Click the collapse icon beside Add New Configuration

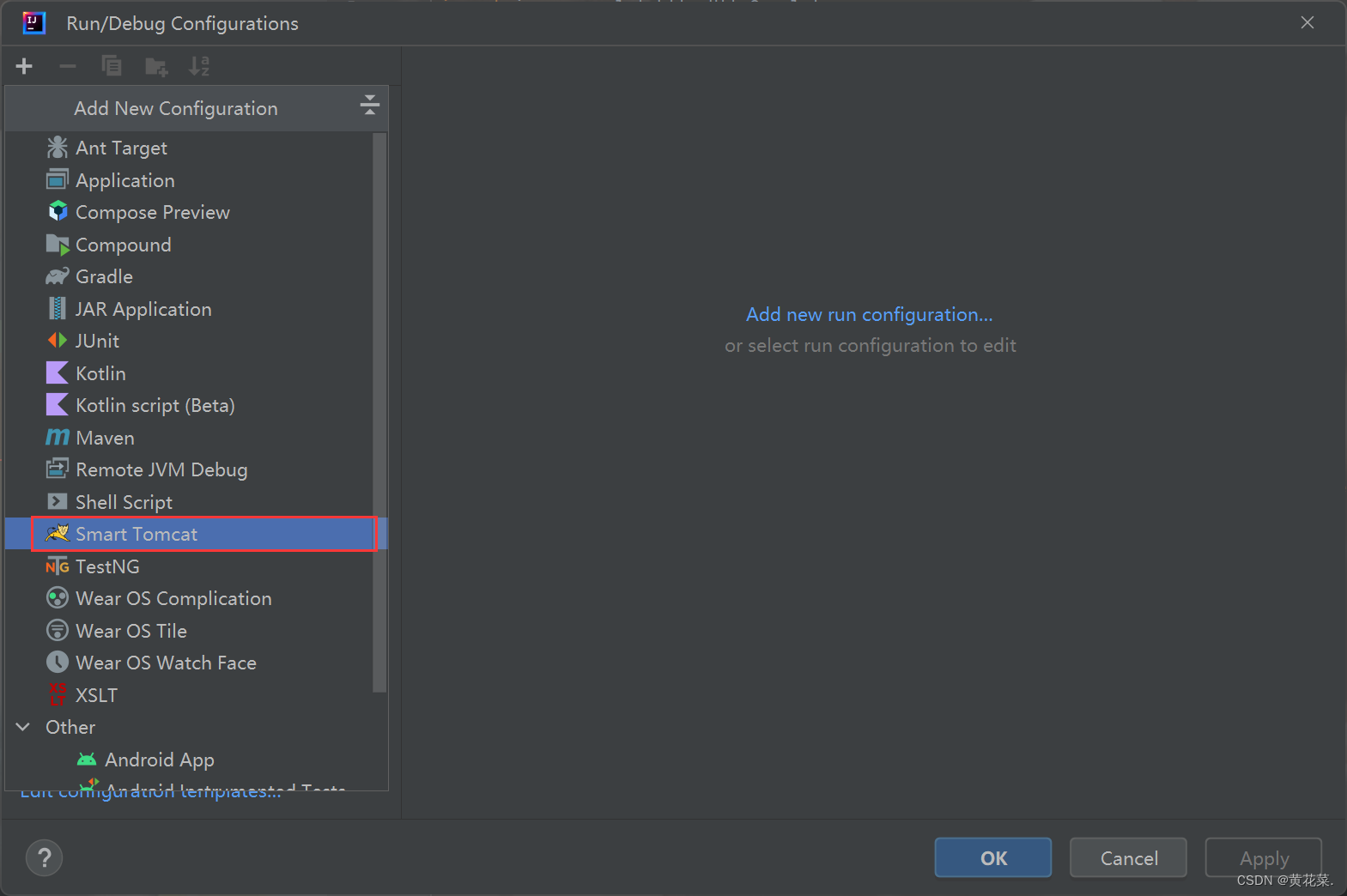tap(370, 106)
